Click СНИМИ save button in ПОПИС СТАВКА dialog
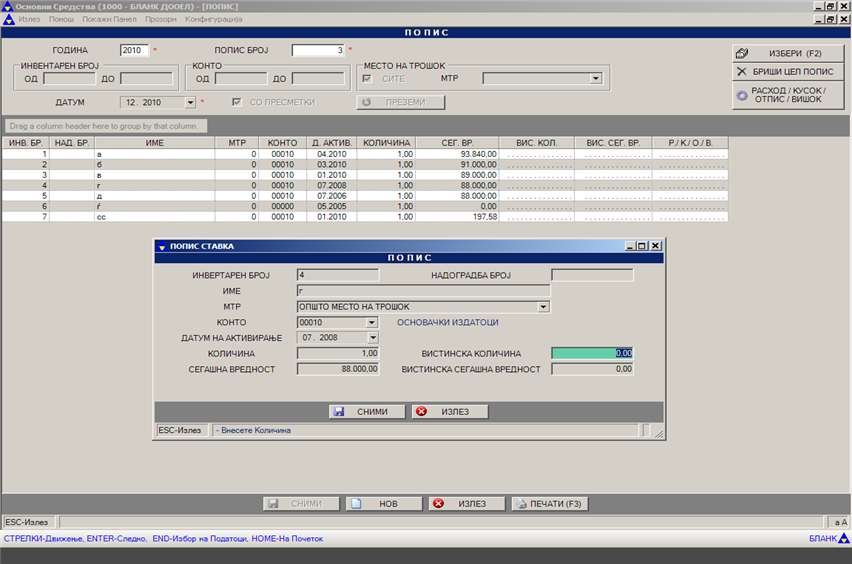 click(367, 411)
